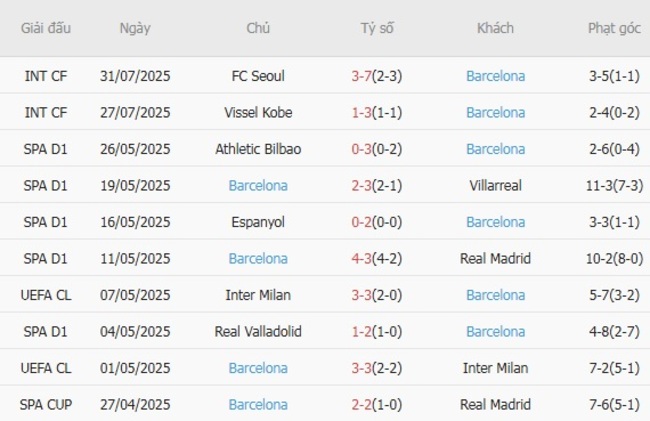Open the 1-3 score of Vissel Kobe match

363,113
